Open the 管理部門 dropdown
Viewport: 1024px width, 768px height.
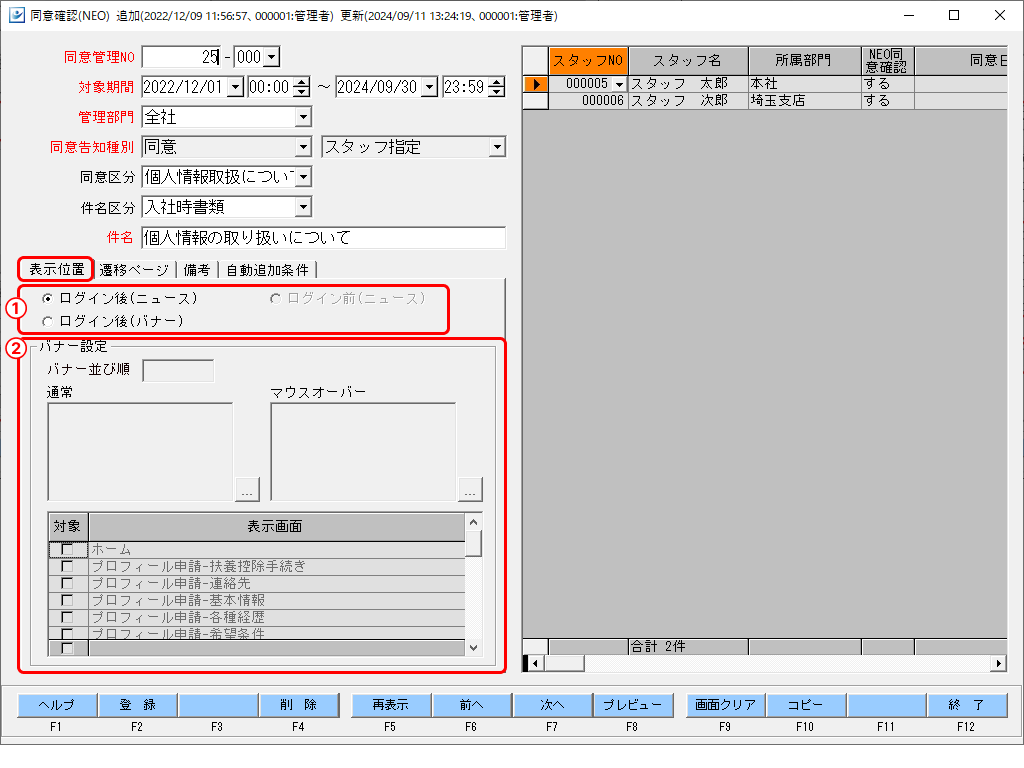(303, 118)
